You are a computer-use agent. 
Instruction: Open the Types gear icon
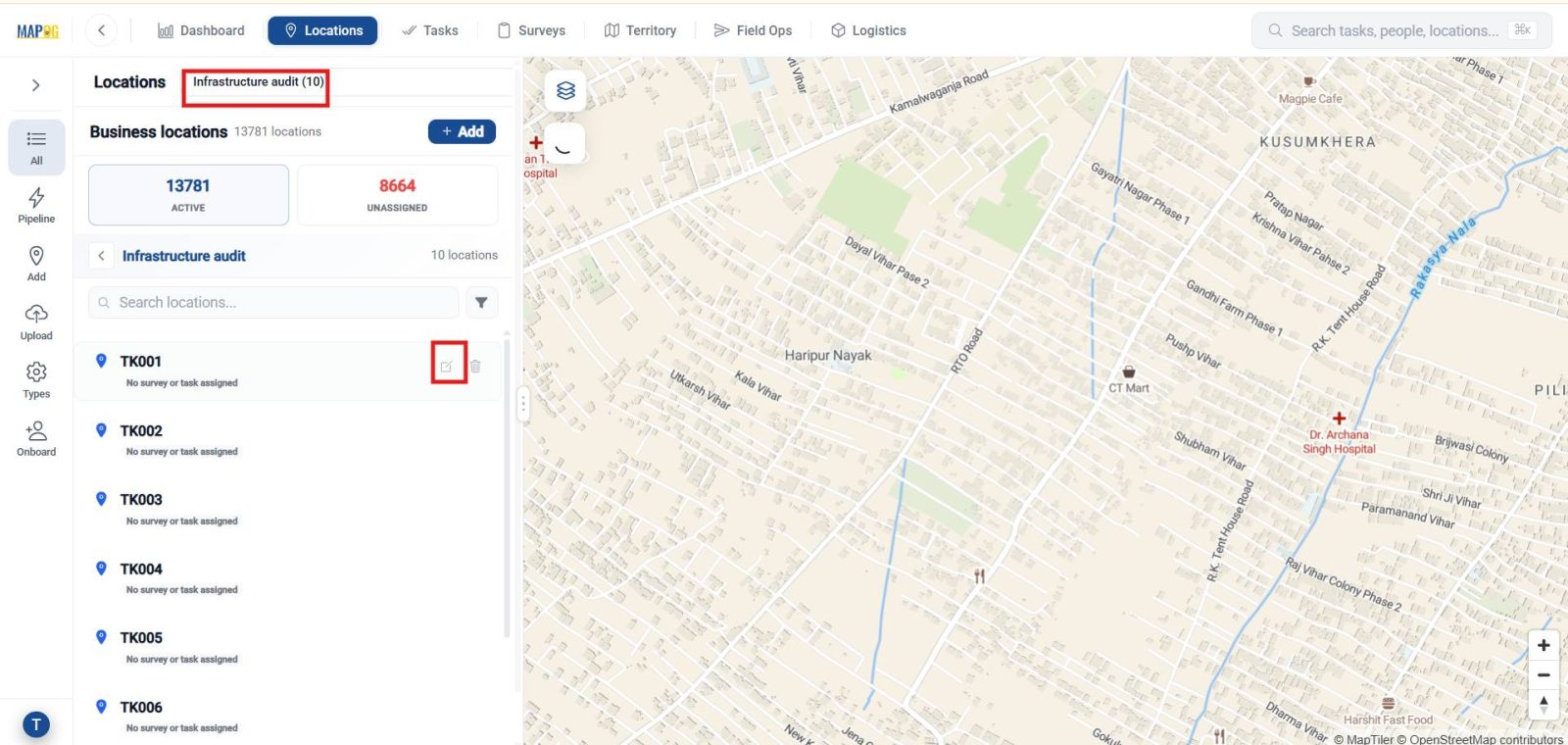36,379
